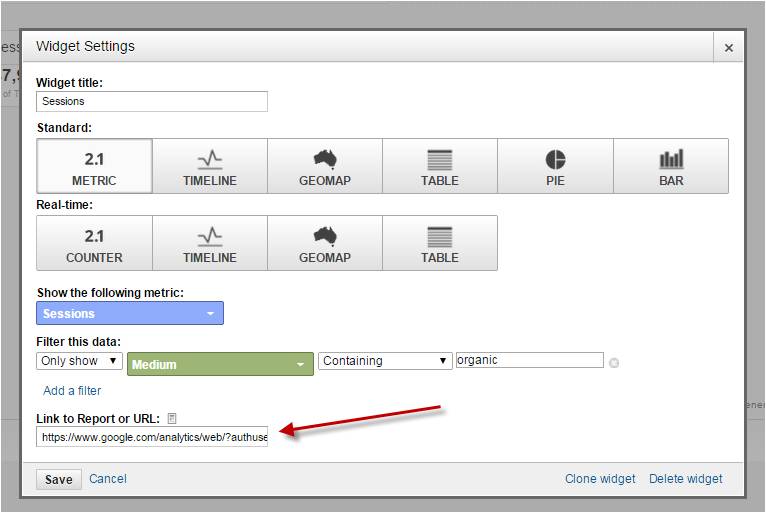766x513 pixels.
Task: Remove the filter with the x icon
Action: click(x=614, y=363)
